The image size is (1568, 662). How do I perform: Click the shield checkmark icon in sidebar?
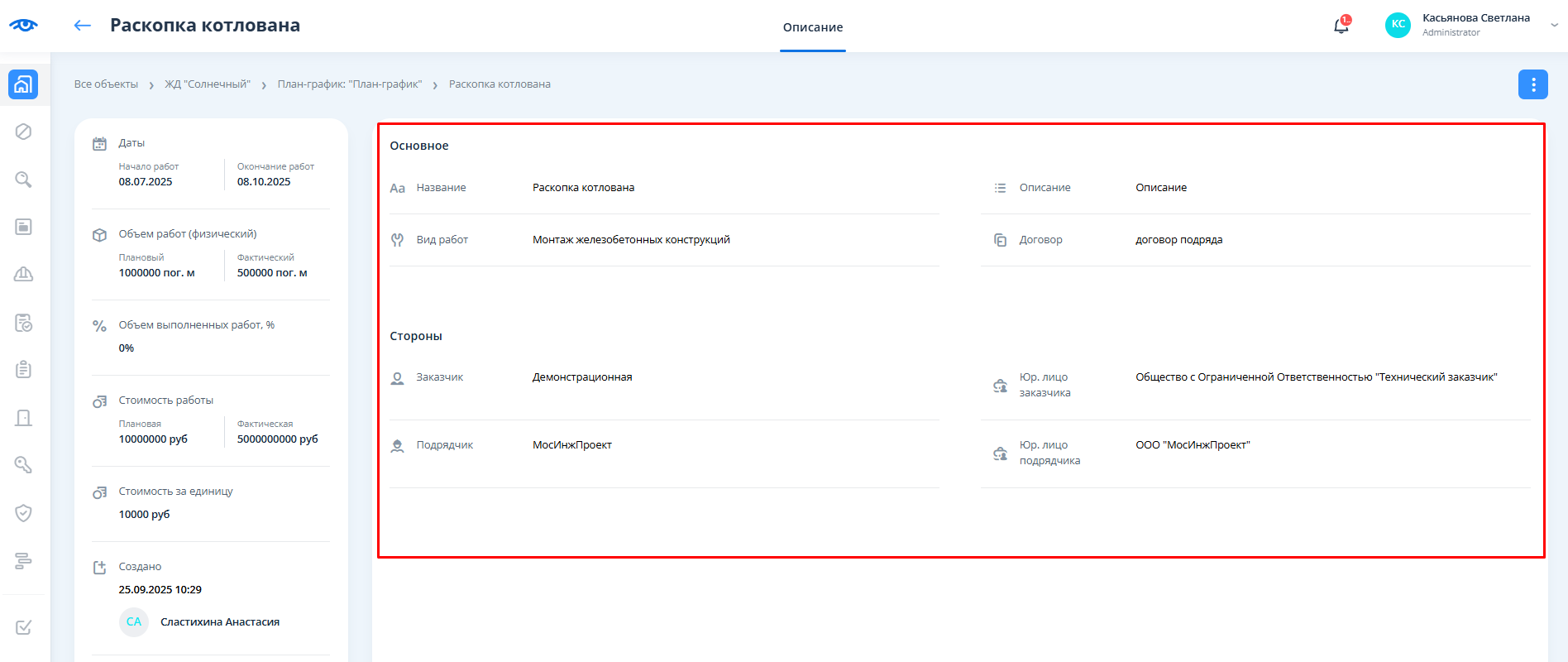(x=23, y=513)
